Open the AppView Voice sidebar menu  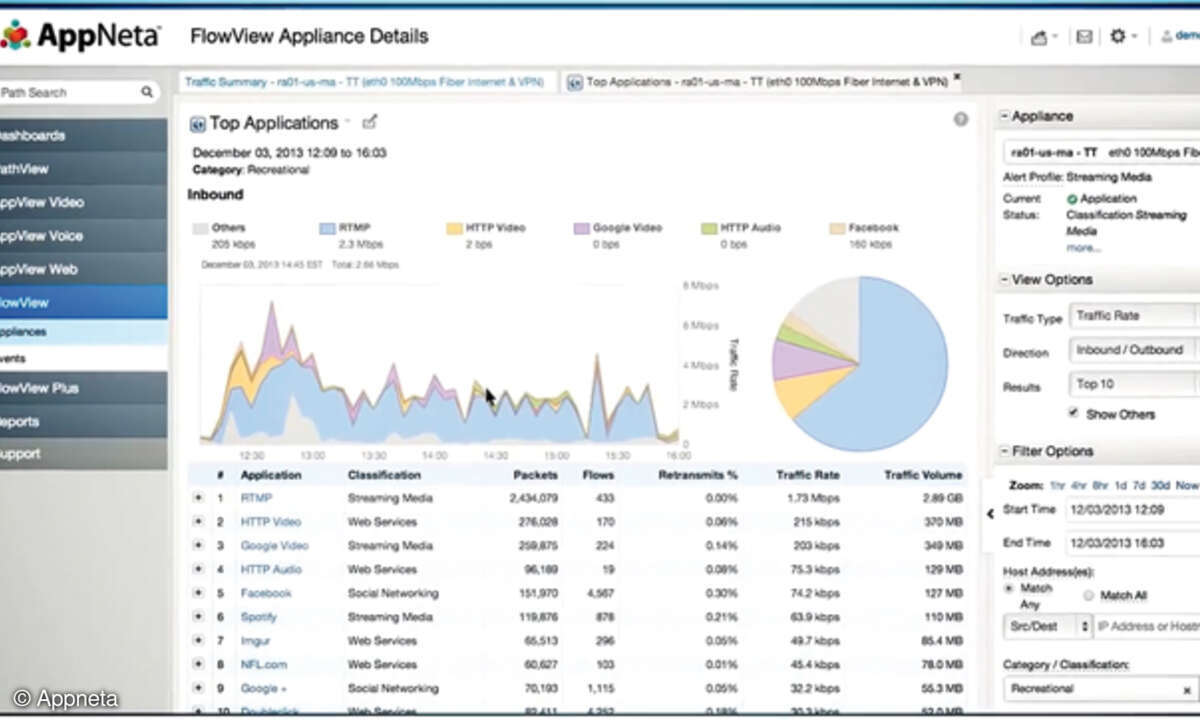(83, 236)
